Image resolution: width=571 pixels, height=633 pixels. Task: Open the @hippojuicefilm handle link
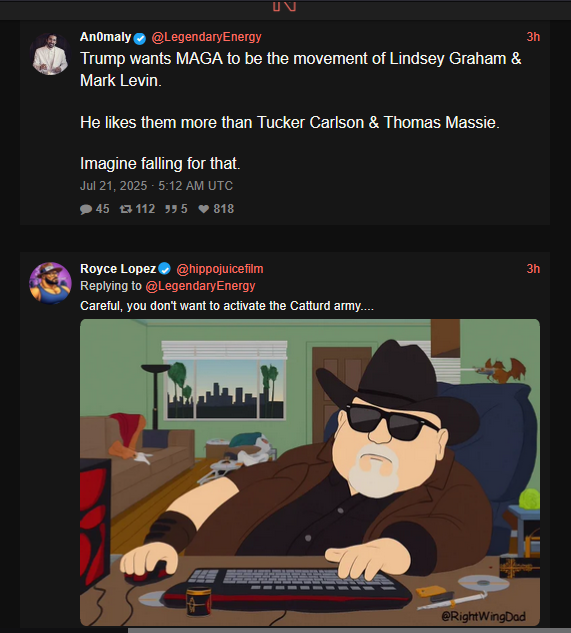tap(220, 269)
